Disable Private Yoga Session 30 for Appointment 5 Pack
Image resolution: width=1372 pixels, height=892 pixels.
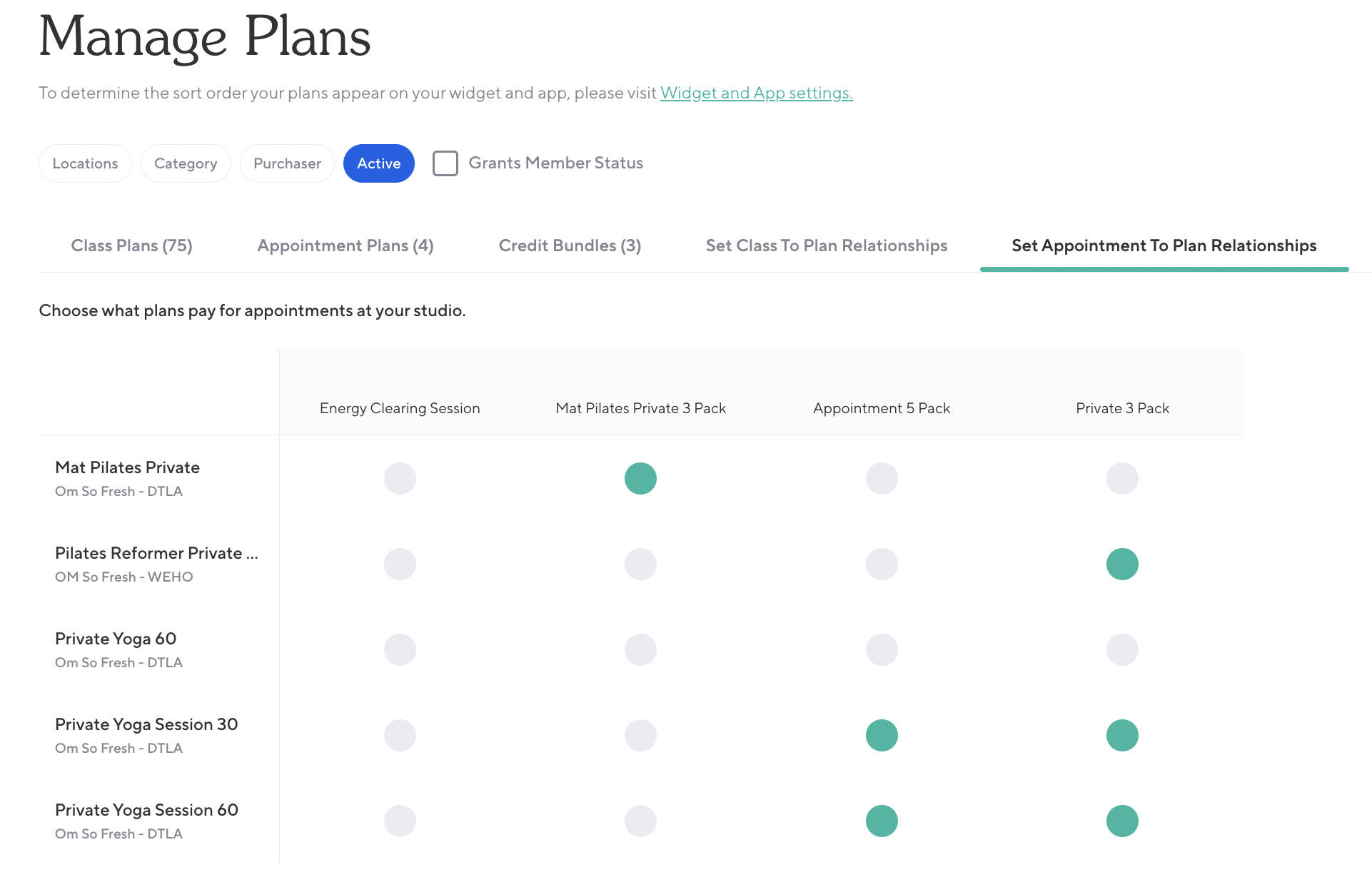tap(882, 735)
